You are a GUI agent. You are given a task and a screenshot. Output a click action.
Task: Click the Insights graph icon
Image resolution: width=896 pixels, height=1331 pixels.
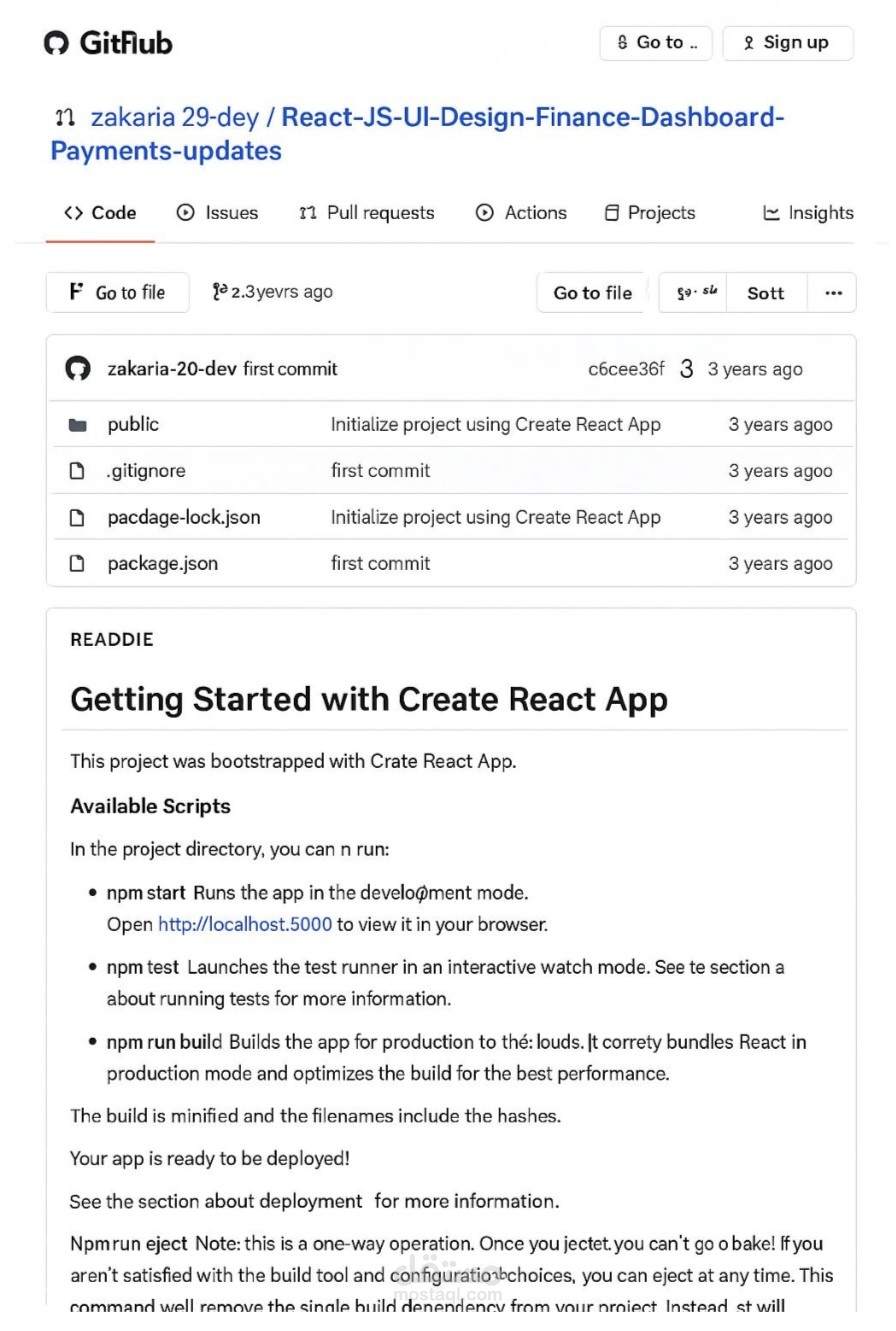click(x=771, y=213)
